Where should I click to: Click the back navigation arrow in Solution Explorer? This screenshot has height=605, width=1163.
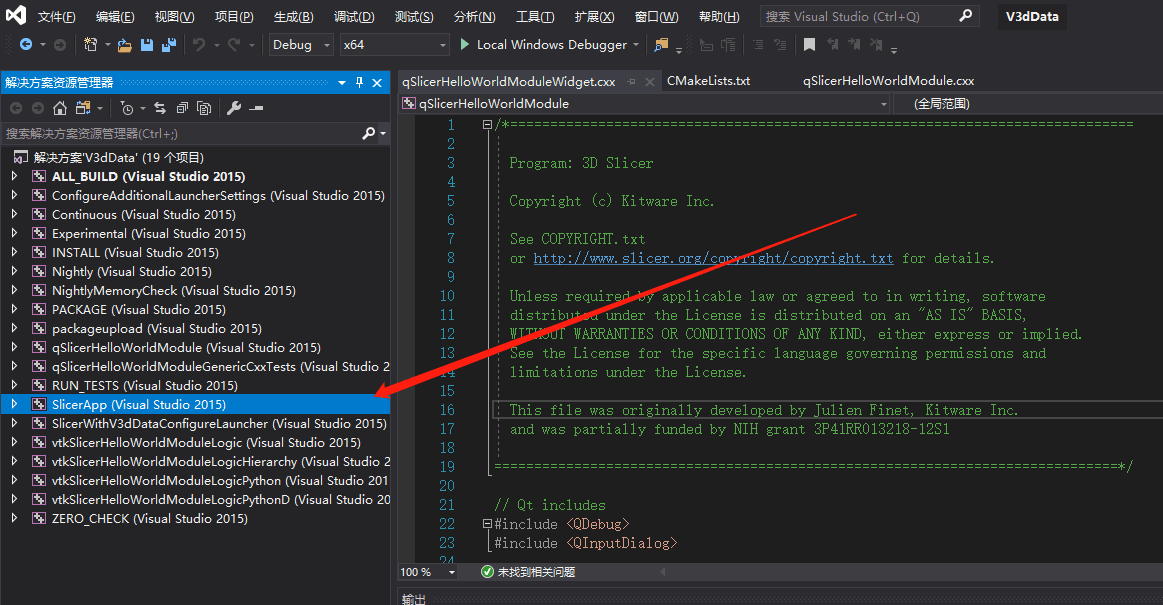16,107
